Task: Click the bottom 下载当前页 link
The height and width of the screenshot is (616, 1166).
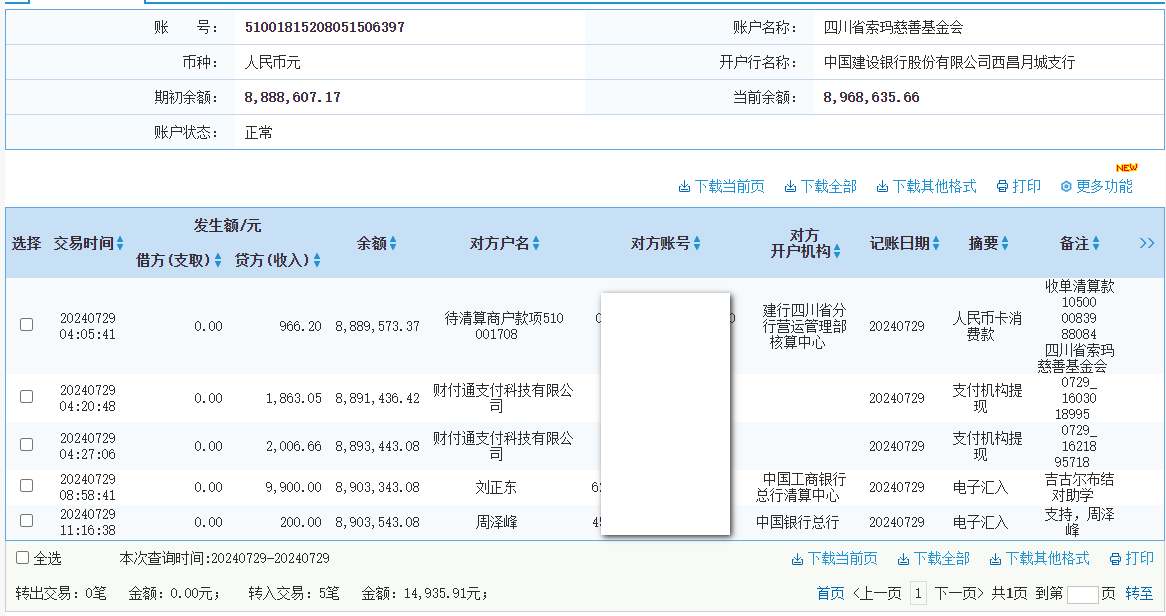Action: (x=843, y=559)
